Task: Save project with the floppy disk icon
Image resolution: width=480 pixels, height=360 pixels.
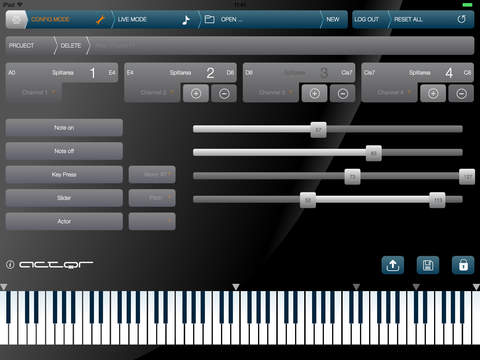Action: click(x=428, y=265)
